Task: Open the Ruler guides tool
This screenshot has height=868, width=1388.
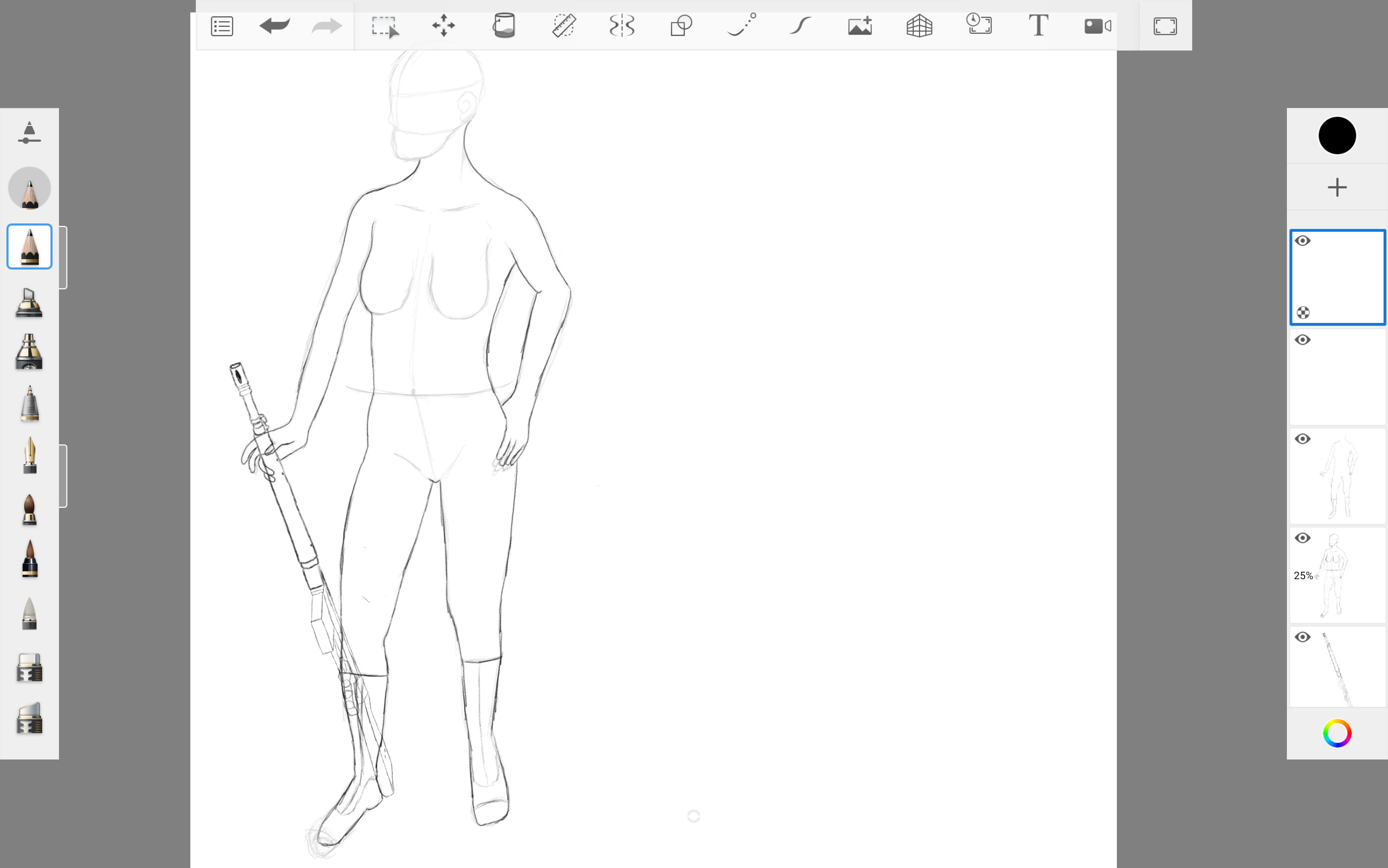Action: tap(563, 26)
